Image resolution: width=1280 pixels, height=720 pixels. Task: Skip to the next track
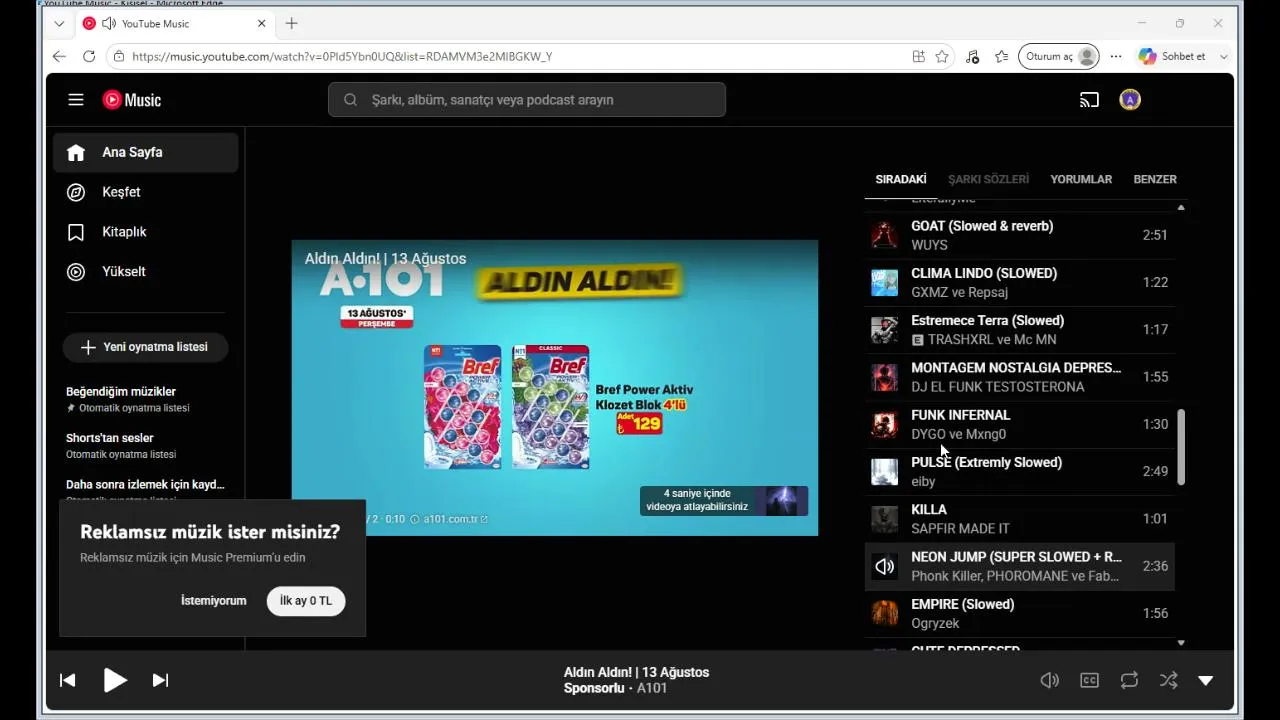[160, 680]
